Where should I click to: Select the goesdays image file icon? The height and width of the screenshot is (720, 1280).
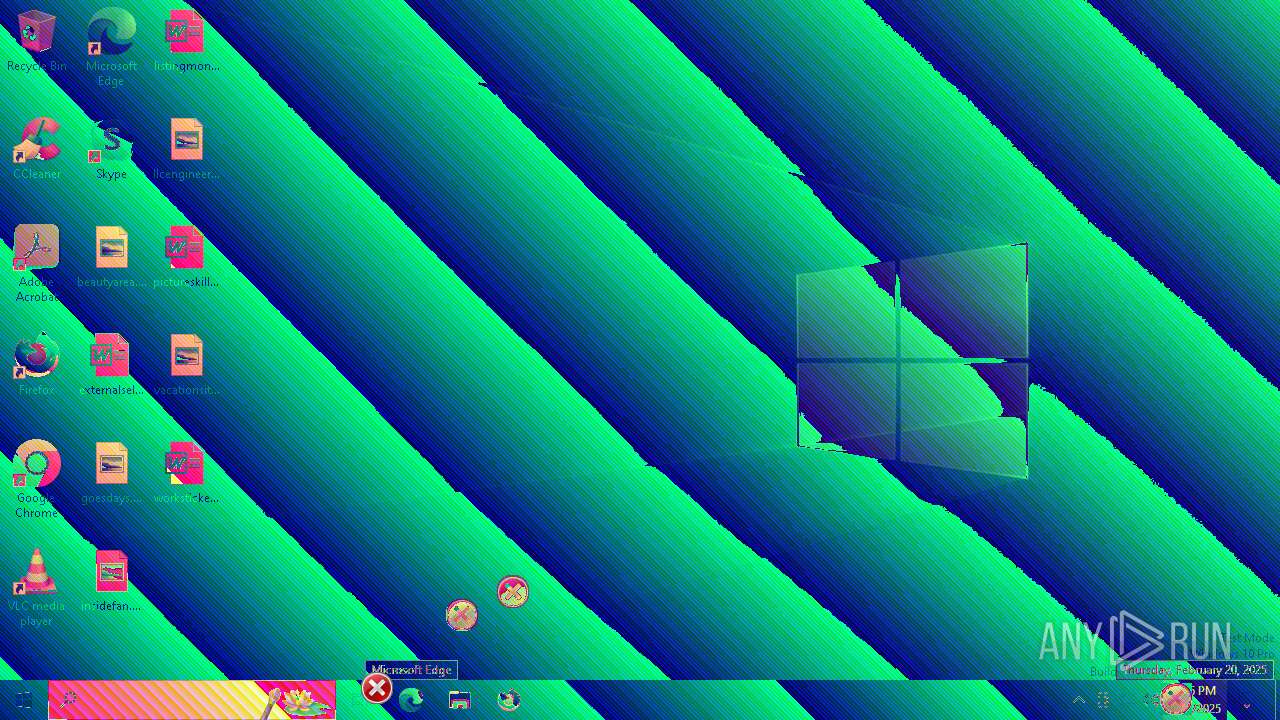pyautogui.click(x=111, y=474)
